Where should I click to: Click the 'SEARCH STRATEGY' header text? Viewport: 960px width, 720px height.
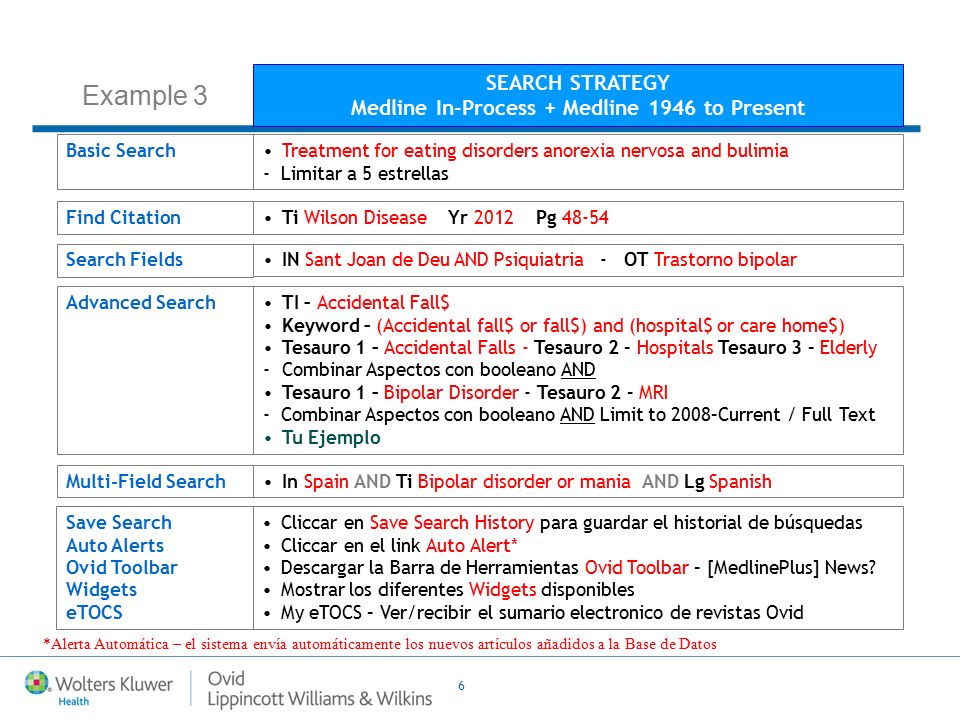(577, 83)
